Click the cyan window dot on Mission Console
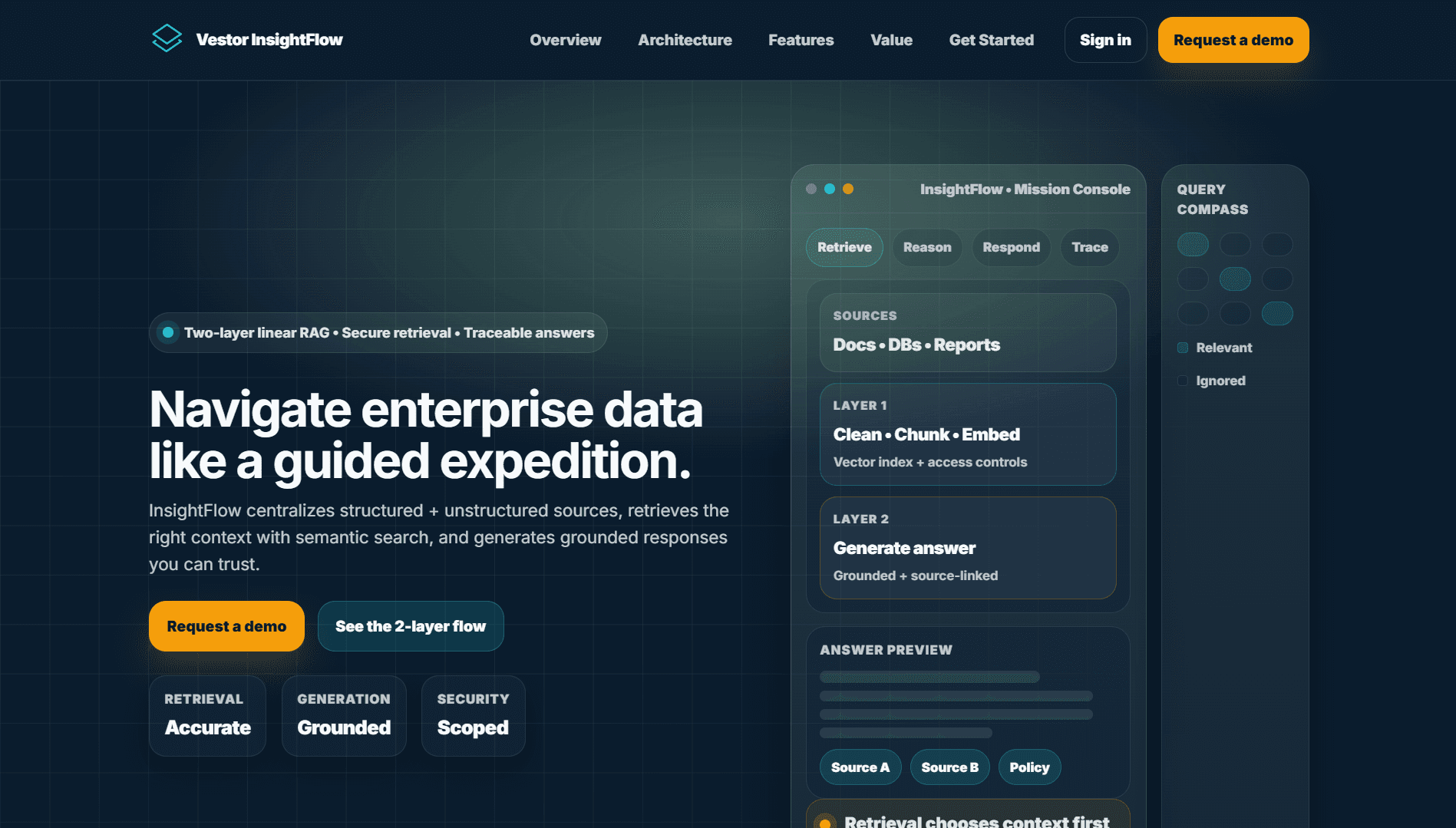1456x828 pixels. click(x=830, y=188)
